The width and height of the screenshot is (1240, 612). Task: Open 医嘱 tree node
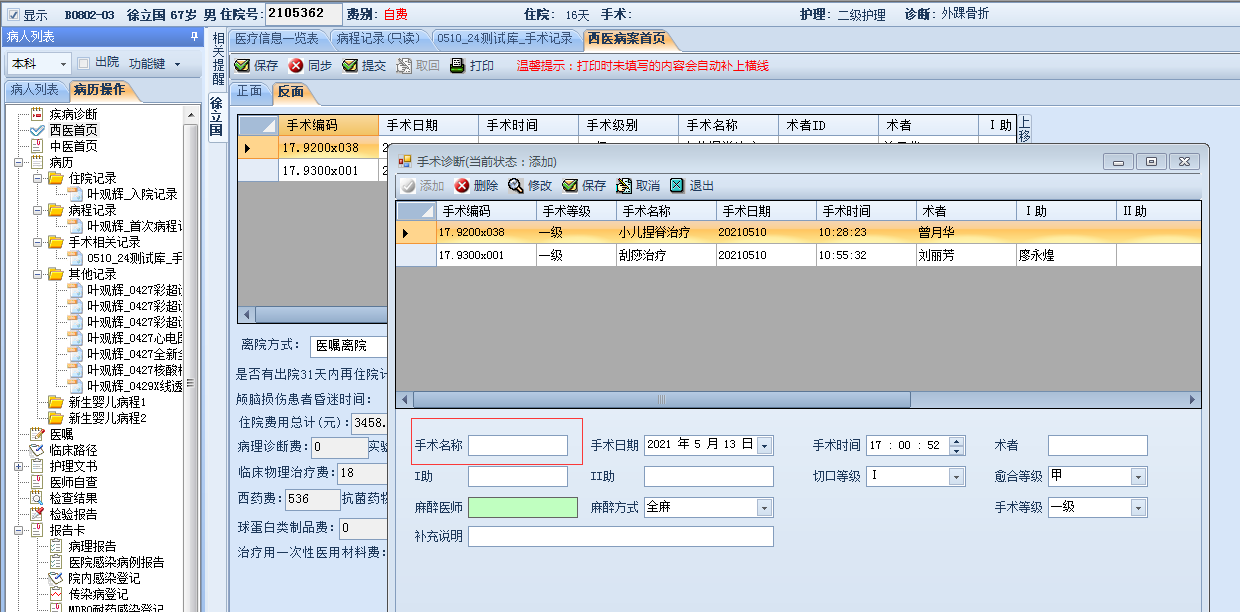(x=61, y=434)
